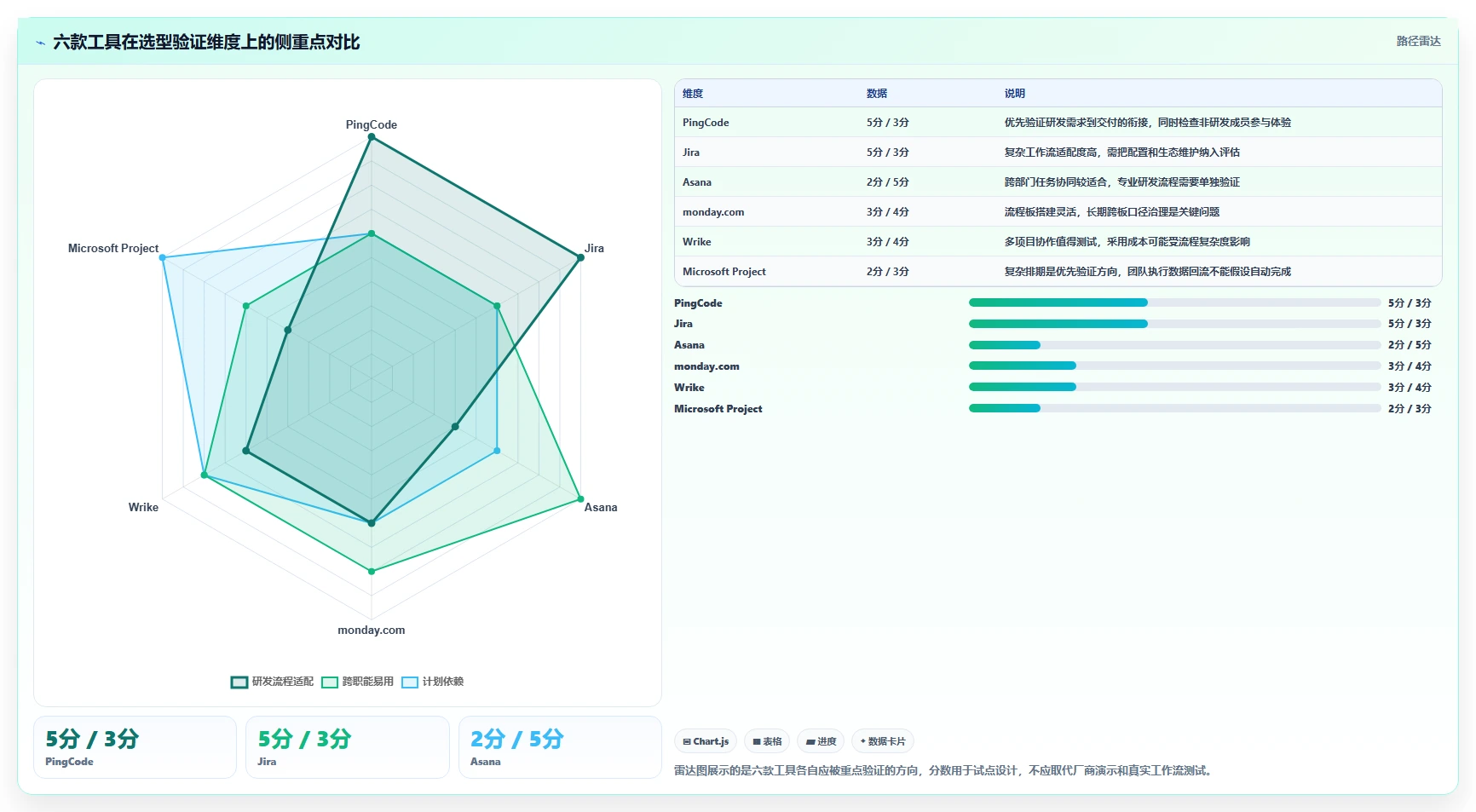Click the Jira vertex point of 研发流程适配 series
The width and height of the screenshot is (1476, 812).
pyautogui.click(x=580, y=257)
